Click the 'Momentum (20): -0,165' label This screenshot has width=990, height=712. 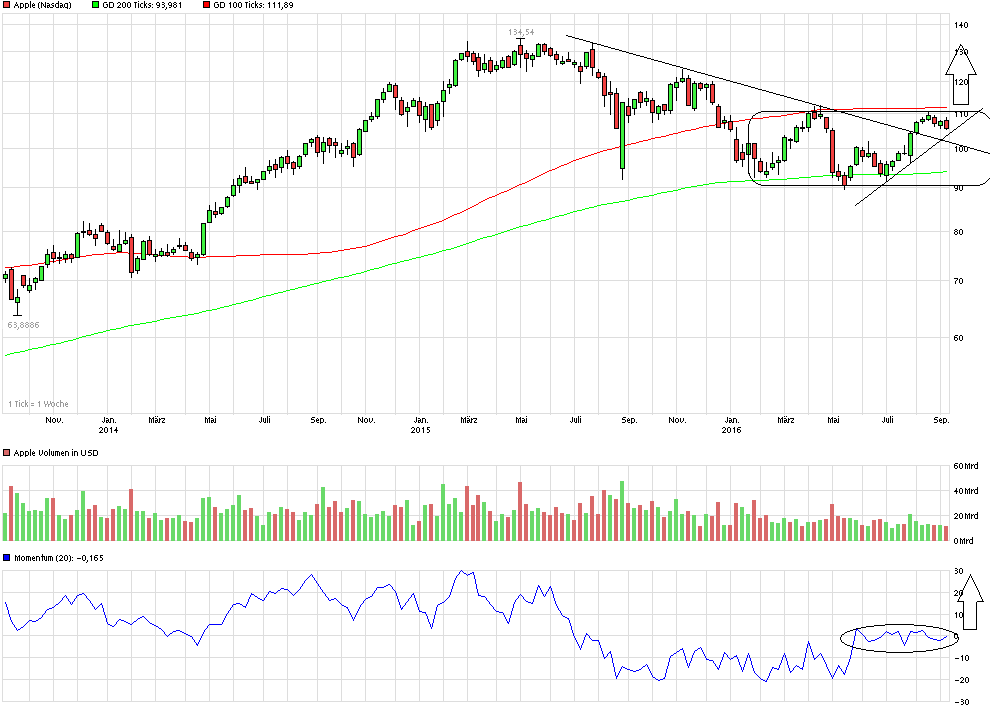point(59,558)
